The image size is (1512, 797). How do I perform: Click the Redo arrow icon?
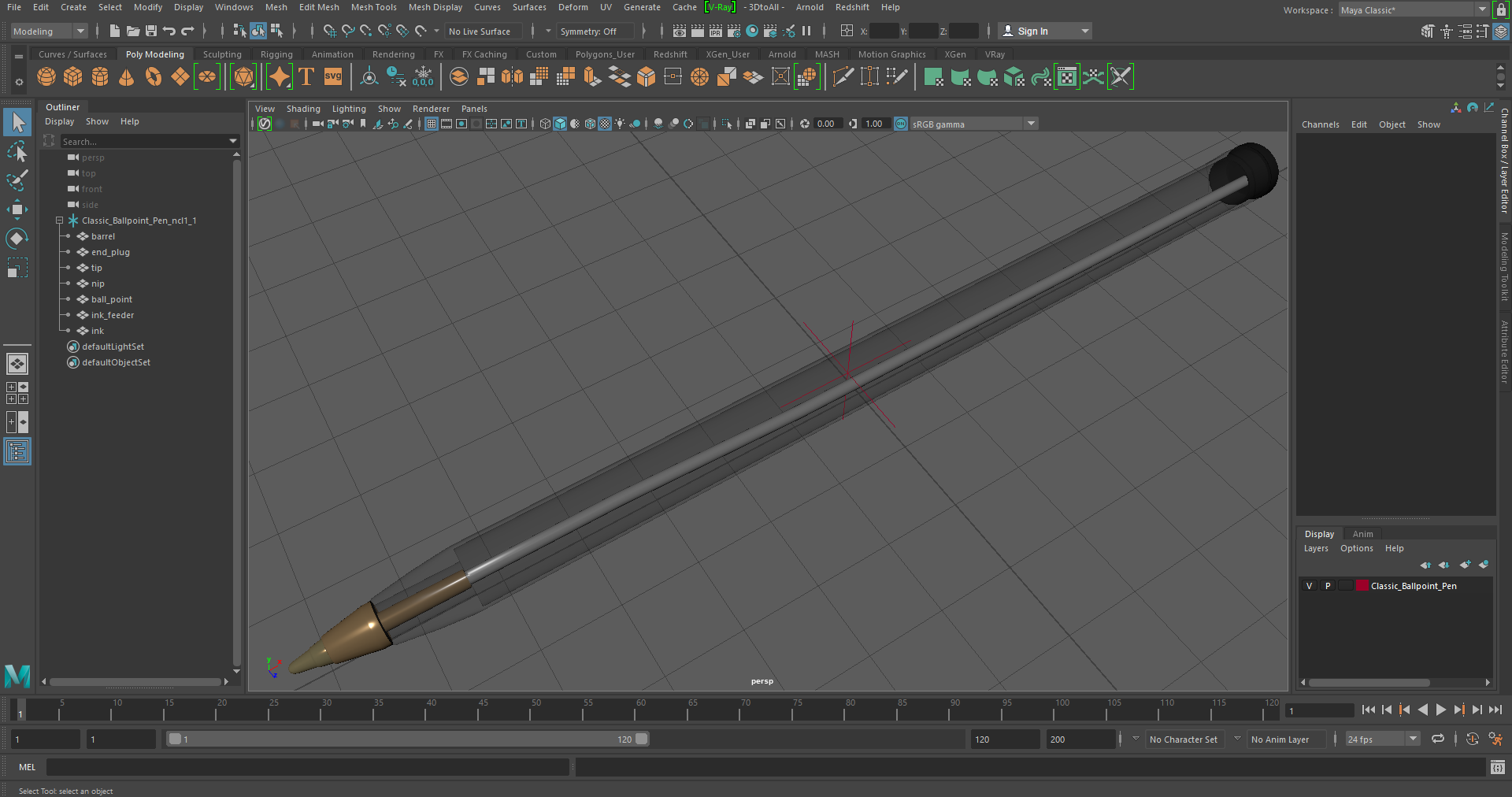pos(187,31)
